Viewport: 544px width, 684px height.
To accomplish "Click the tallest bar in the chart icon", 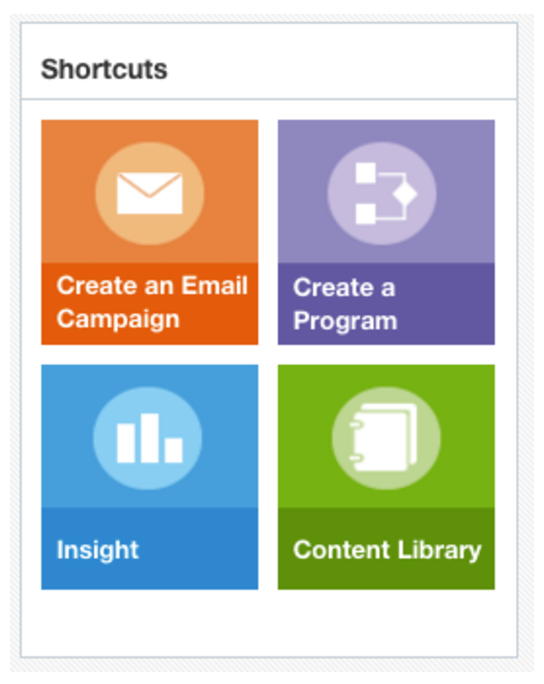I will pos(150,438).
